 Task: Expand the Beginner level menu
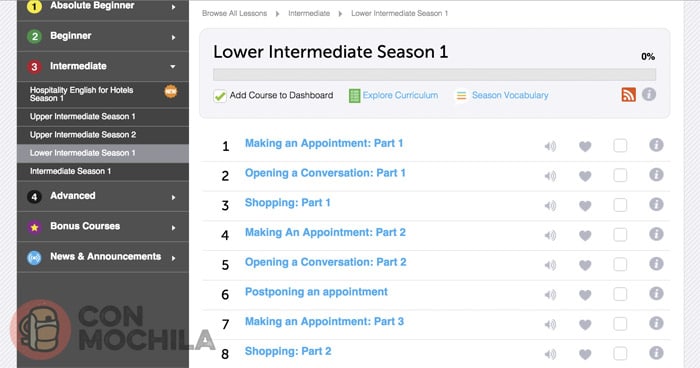click(103, 36)
